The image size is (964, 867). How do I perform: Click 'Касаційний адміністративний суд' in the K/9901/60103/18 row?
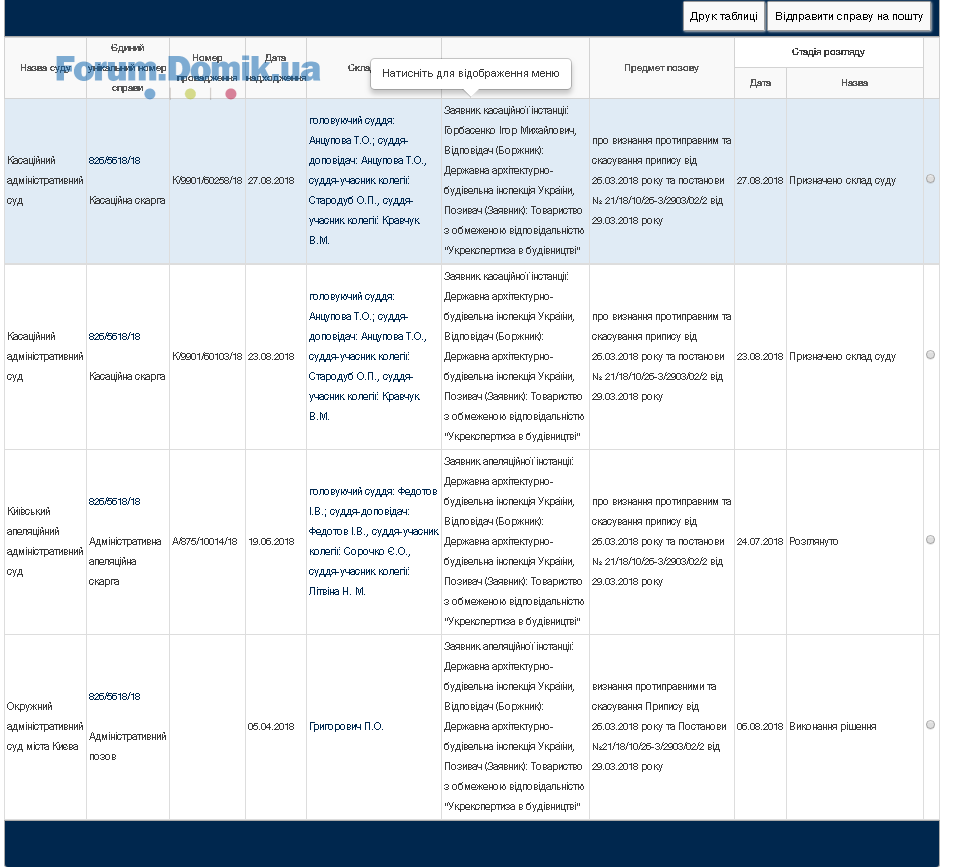point(45,357)
